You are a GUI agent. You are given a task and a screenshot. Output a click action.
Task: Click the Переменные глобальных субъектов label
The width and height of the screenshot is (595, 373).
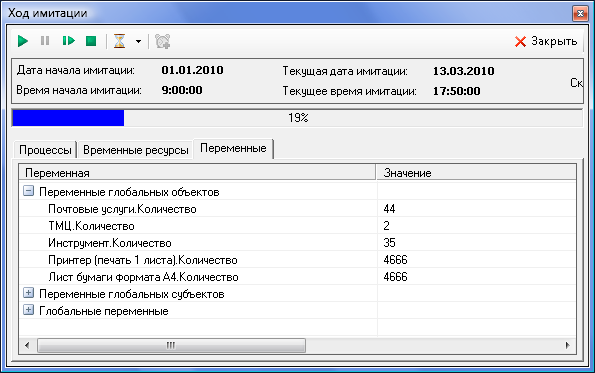coord(132,294)
